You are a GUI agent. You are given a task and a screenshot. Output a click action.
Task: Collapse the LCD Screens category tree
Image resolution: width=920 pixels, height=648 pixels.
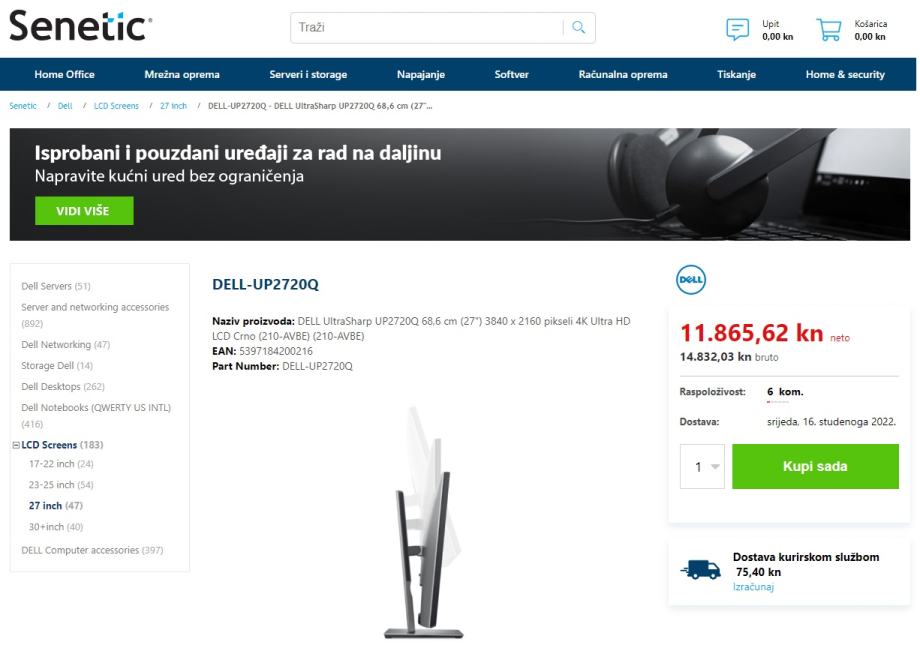tap(16, 445)
